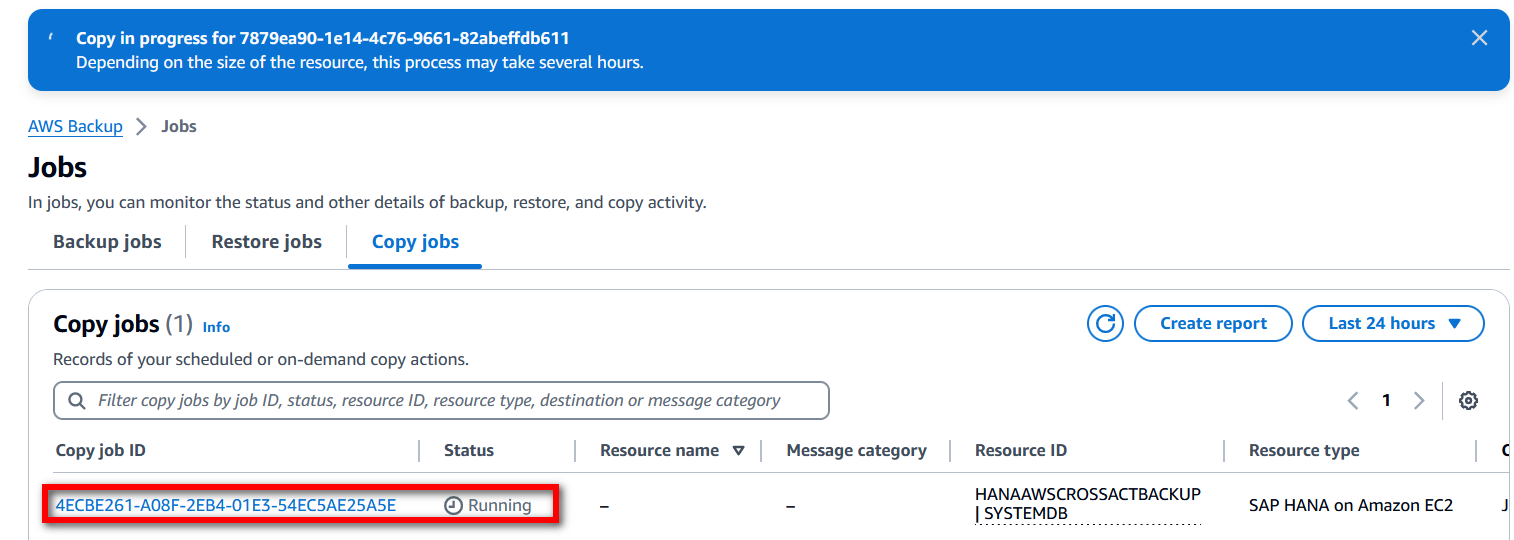
Task: Switch to the Backup jobs tab
Action: [107, 241]
